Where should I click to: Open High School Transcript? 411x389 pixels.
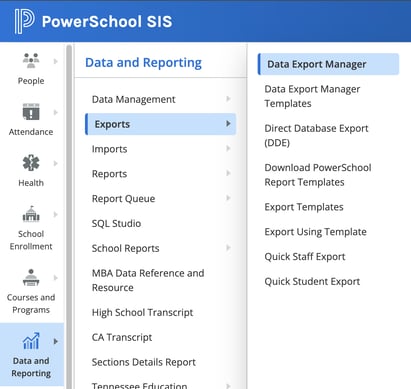142,312
